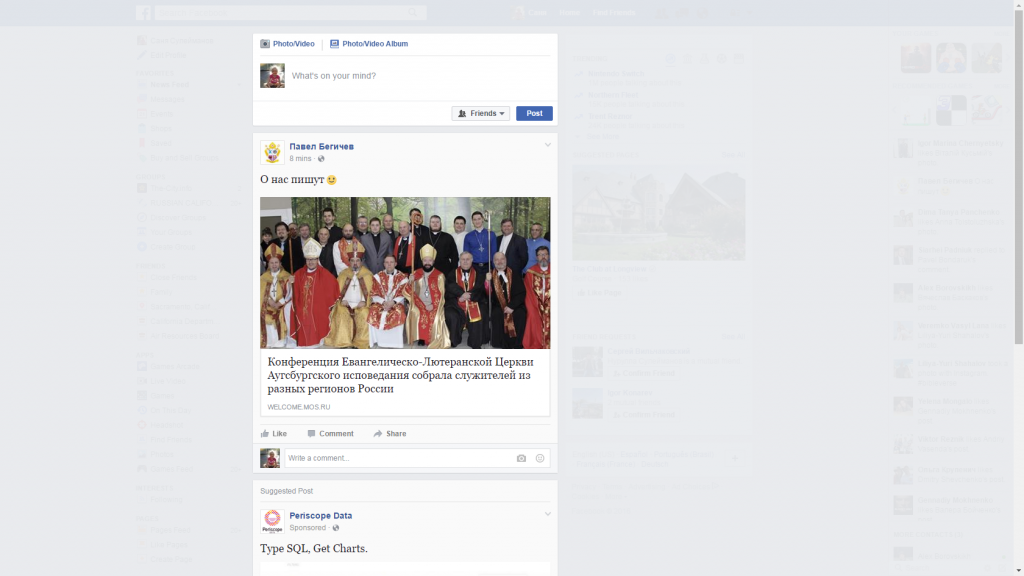Click the blue Post button

click(x=534, y=113)
